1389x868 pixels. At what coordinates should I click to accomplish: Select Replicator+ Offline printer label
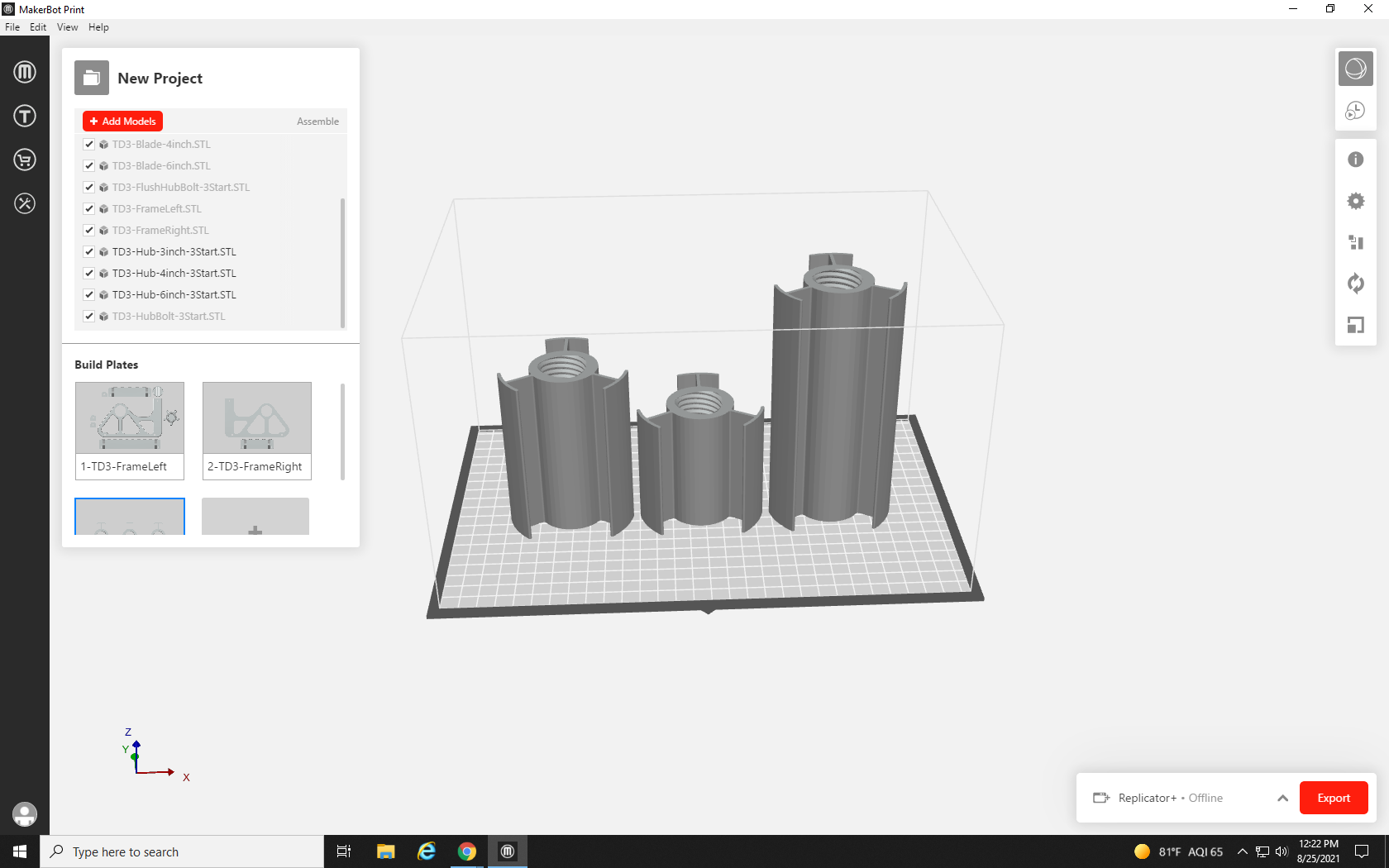click(x=1170, y=798)
